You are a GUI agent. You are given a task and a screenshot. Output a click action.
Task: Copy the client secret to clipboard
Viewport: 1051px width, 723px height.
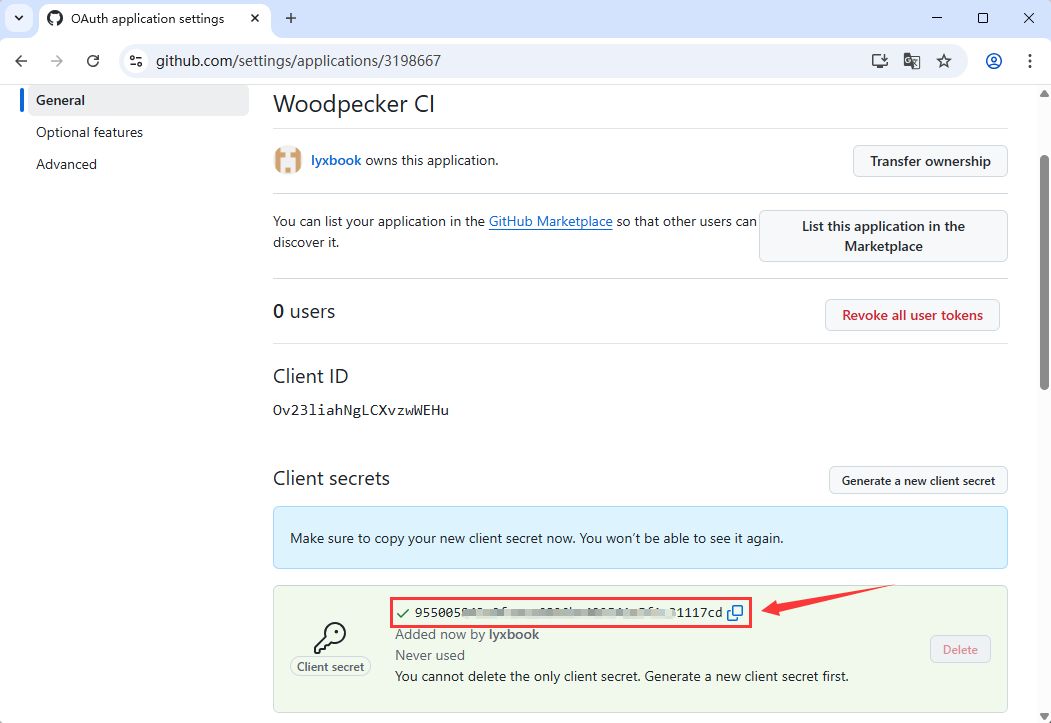tap(735, 612)
